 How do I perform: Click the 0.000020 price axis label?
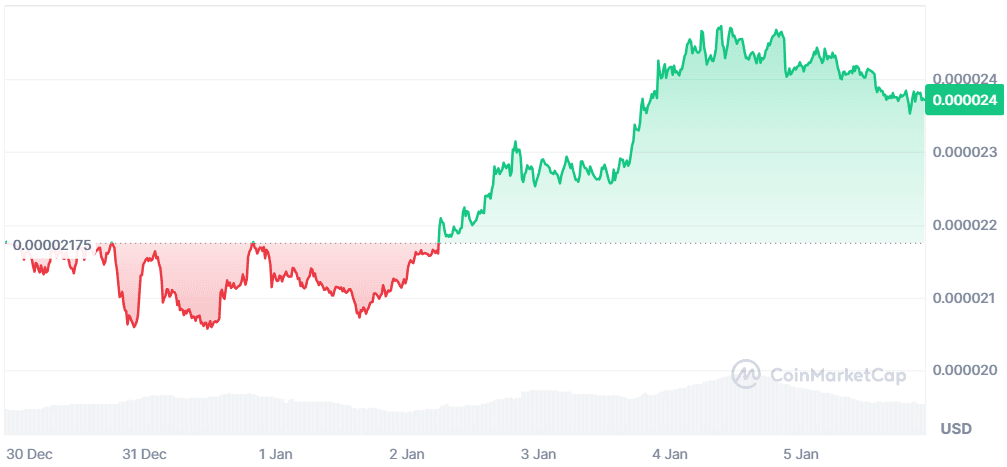click(x=962, y=370)
